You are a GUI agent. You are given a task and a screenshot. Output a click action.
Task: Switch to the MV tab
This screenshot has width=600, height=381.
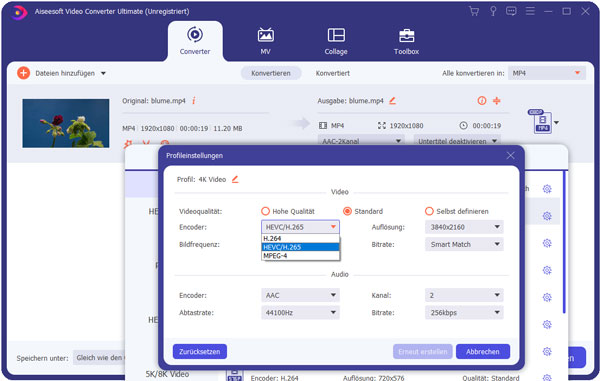coord(266,41)
